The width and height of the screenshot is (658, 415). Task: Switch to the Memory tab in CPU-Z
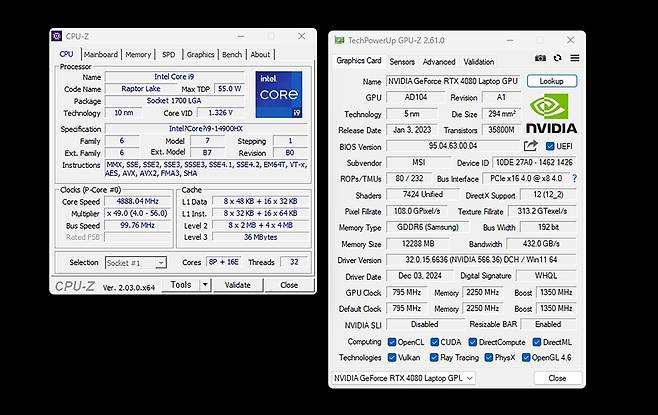coord(138,55)
